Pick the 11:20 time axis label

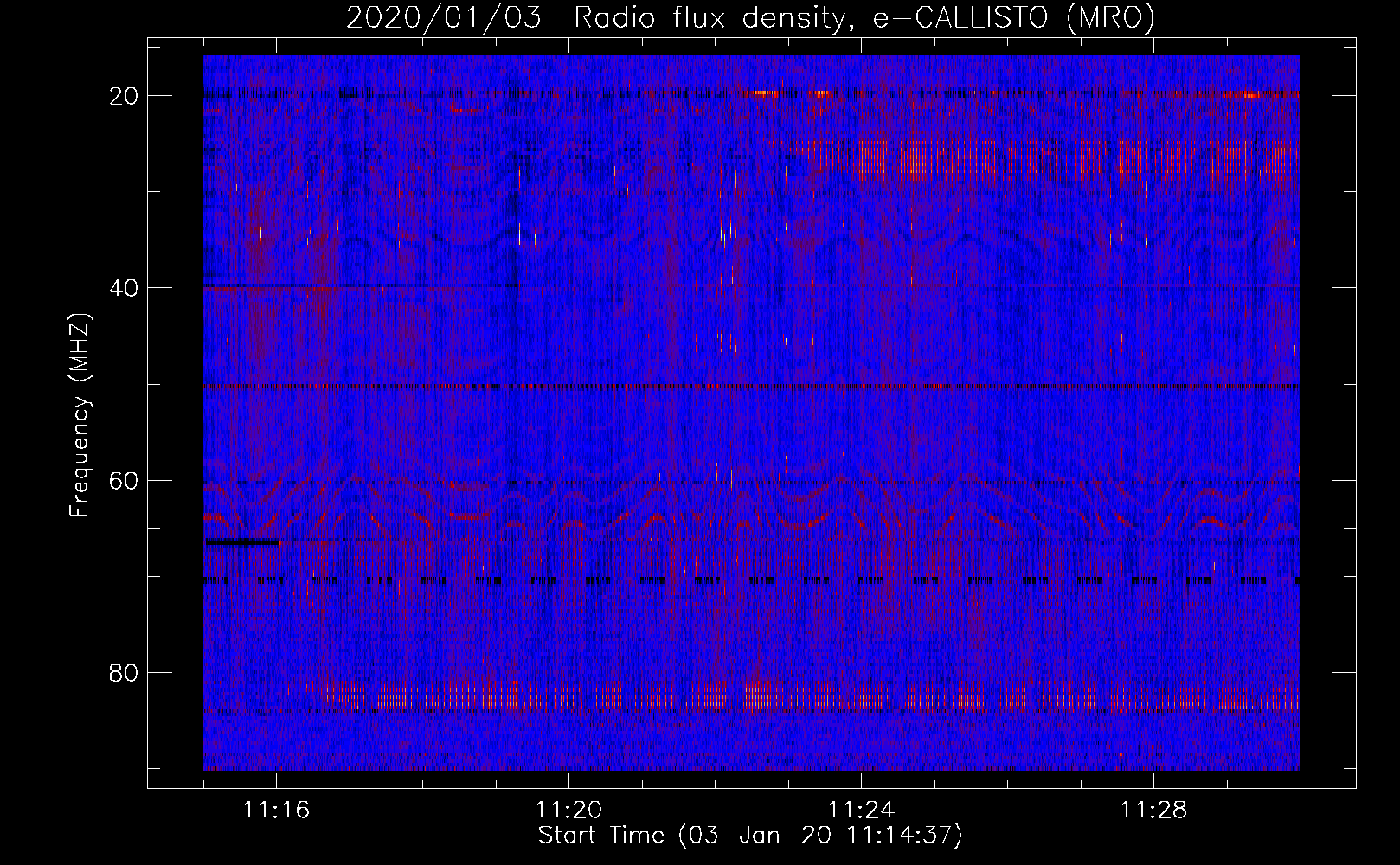pyautogui.click(x=568, y=810)
